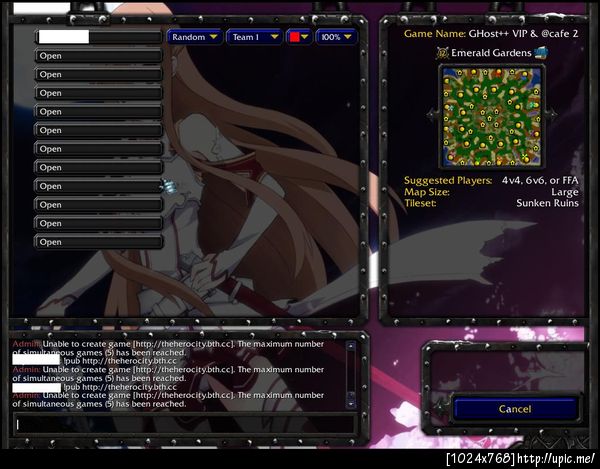Click the Cancel button

pyautogui.click(x=515, y=409)
